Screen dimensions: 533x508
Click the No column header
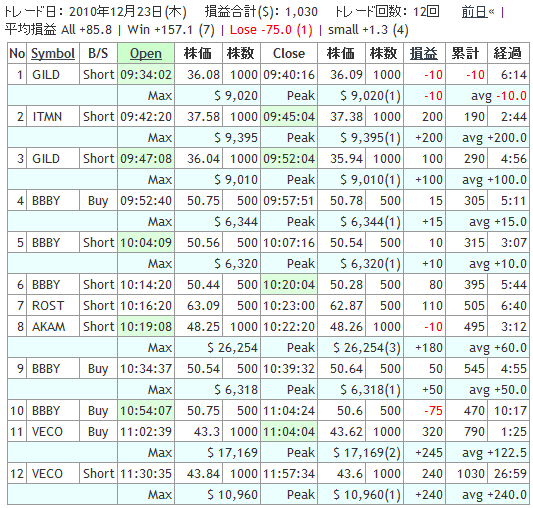click(17, 53)
